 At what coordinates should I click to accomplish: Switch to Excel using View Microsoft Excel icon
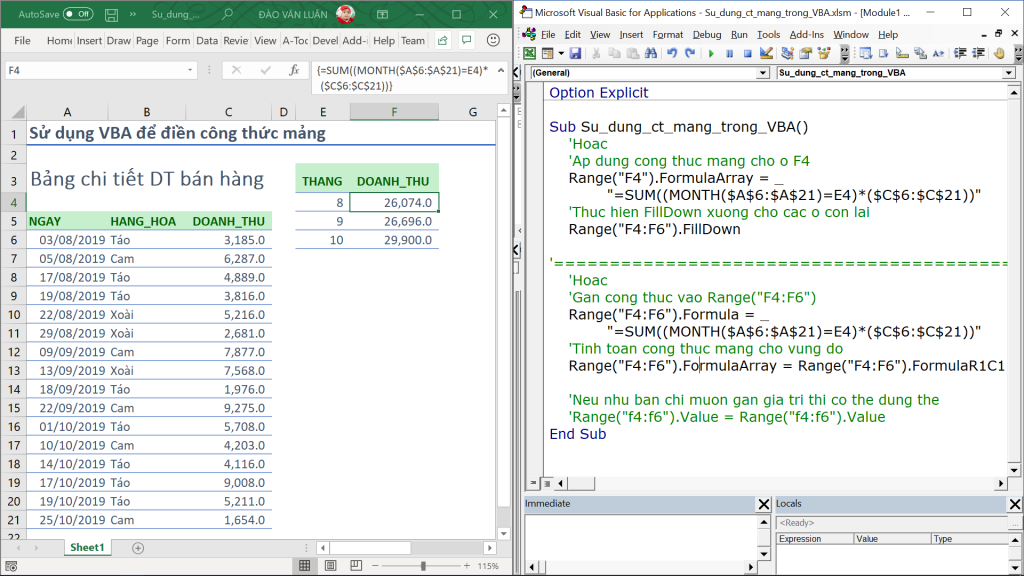(530, 53)
